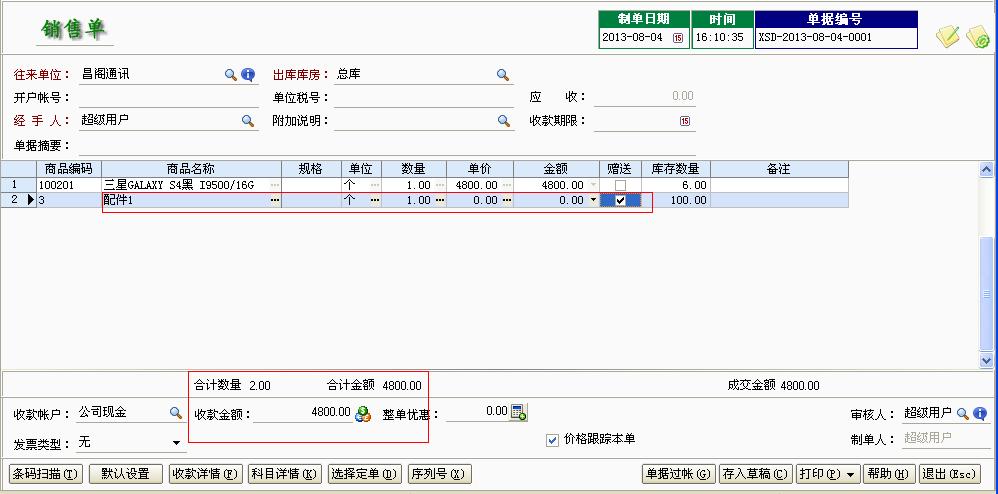Click 序列号(X) button
The height and width of the screenshot is (494, 998).
440,474
